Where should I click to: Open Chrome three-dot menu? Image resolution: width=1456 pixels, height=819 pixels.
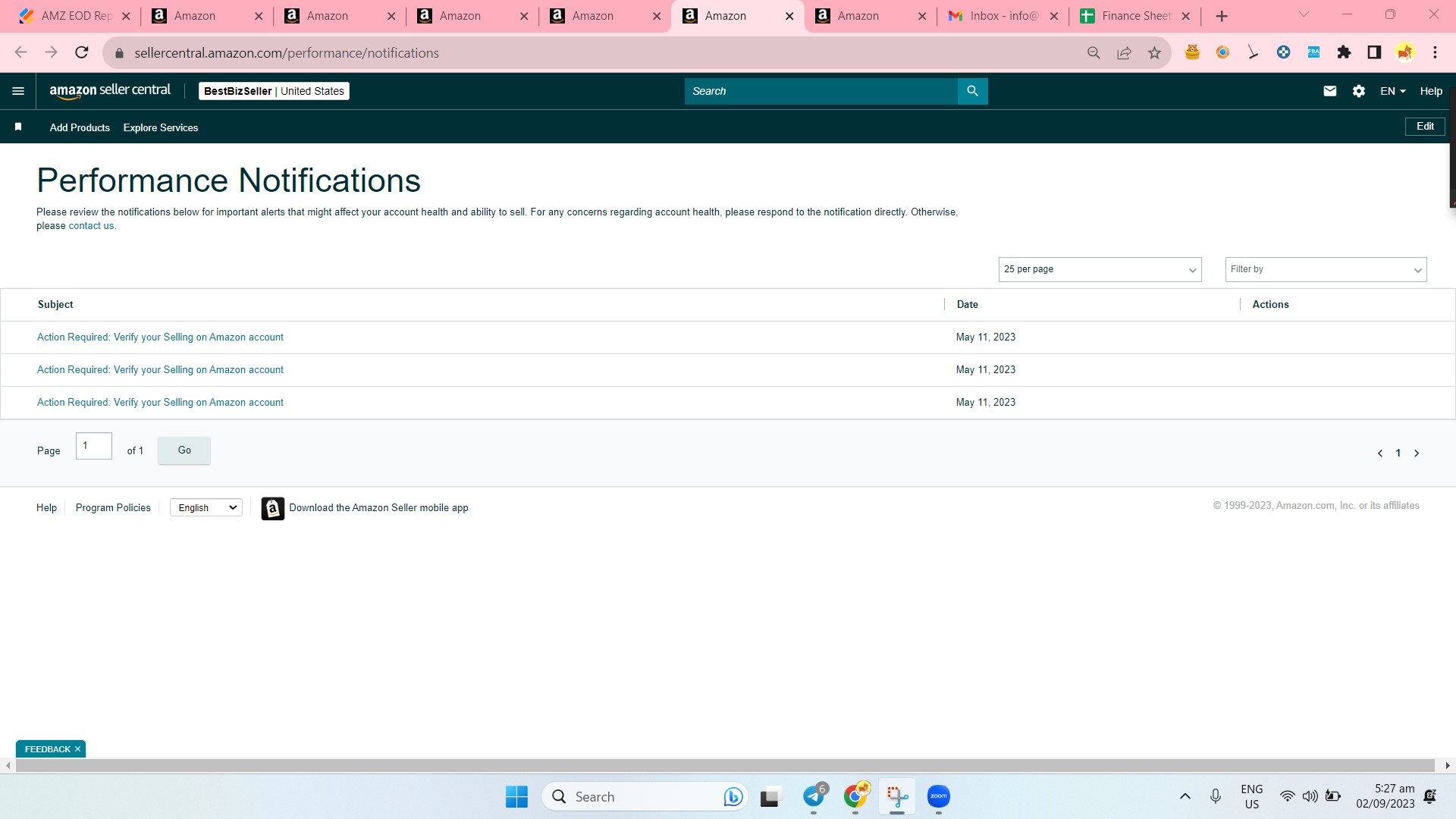(x=1435, y=52)
